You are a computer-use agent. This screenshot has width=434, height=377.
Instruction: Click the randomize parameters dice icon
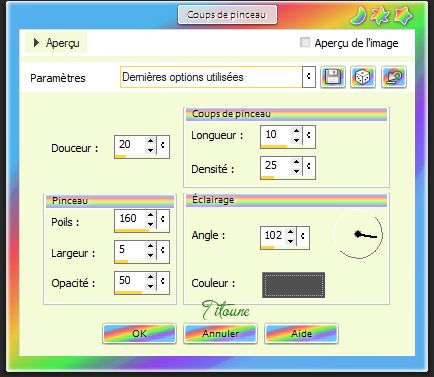(x=363, y=77)
